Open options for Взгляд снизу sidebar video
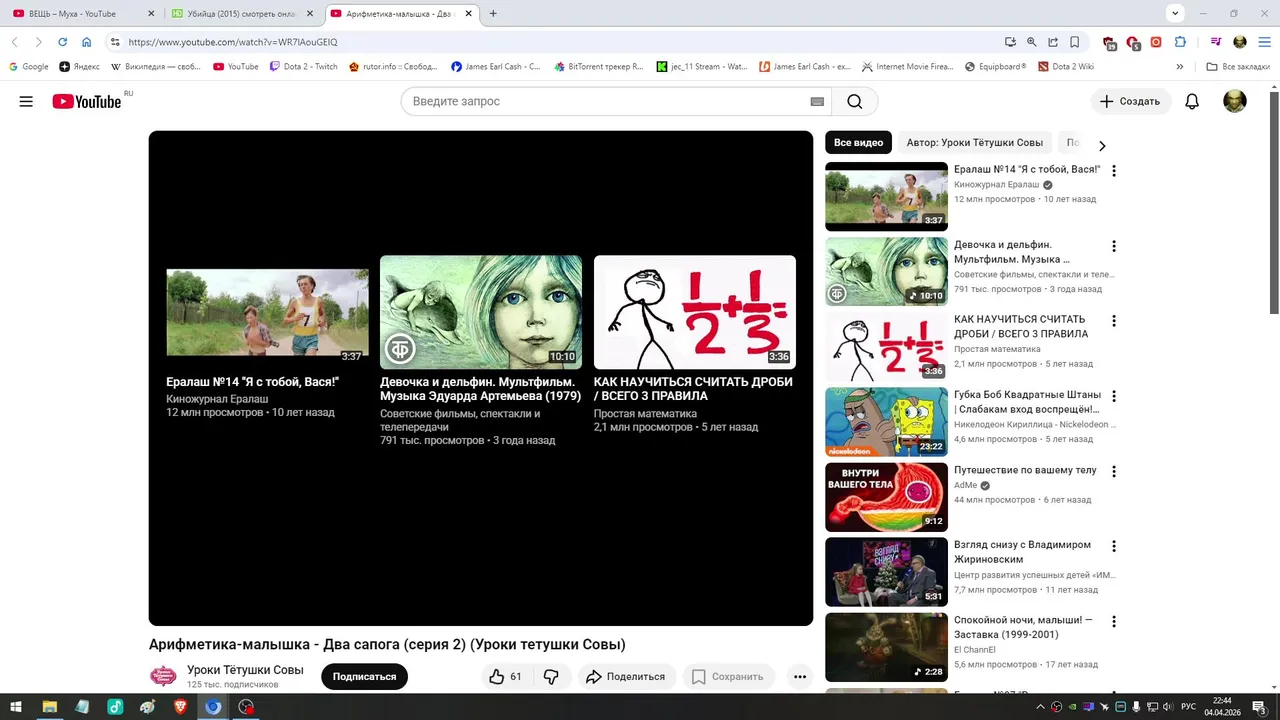The height and width of the screenshot is (720, 1280). 1114,546
